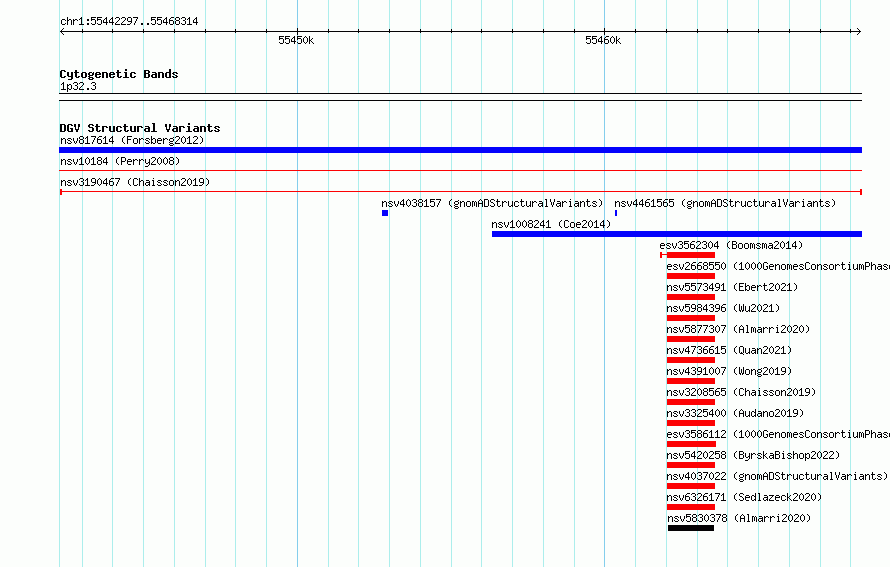The width and height of the screenshot is (890, 567).
Task: Open variant label nsv4461565 (gnomADStructuralVariants)
Action: pos(725,203)
